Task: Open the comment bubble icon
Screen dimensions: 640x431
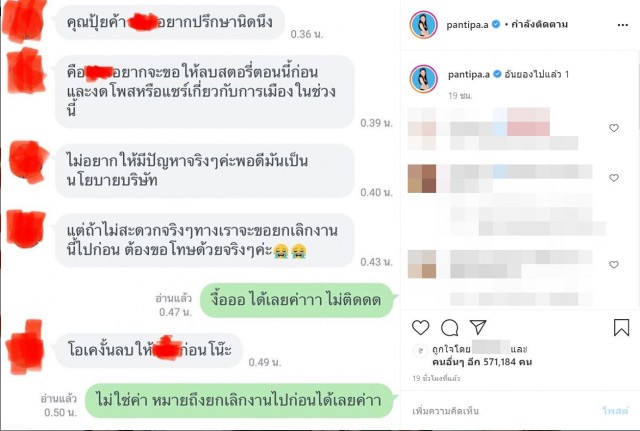Action: point(449,327)
